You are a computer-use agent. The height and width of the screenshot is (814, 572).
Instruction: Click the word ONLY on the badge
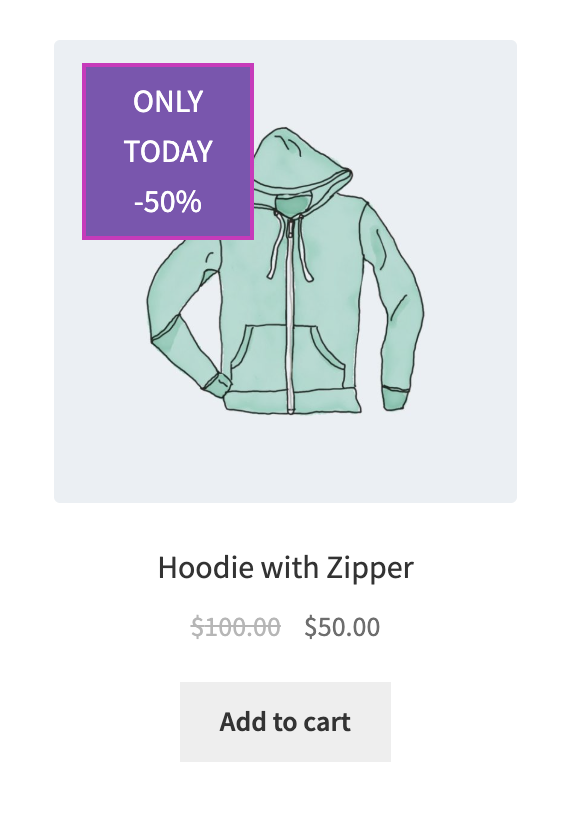click(x=168, y=101)
